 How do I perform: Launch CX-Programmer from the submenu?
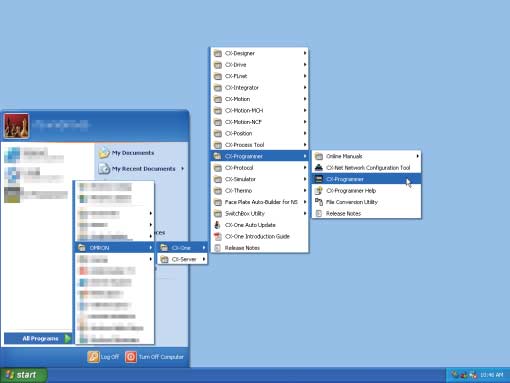pos(366,179)
